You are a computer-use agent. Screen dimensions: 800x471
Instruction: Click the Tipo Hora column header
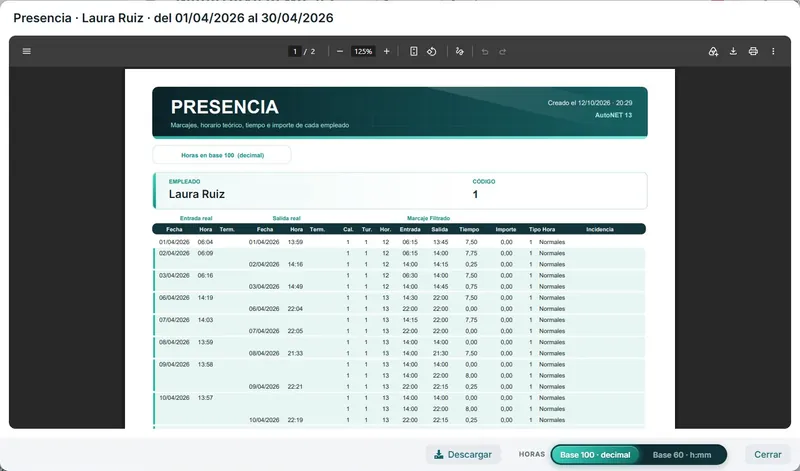pos(542,229)
